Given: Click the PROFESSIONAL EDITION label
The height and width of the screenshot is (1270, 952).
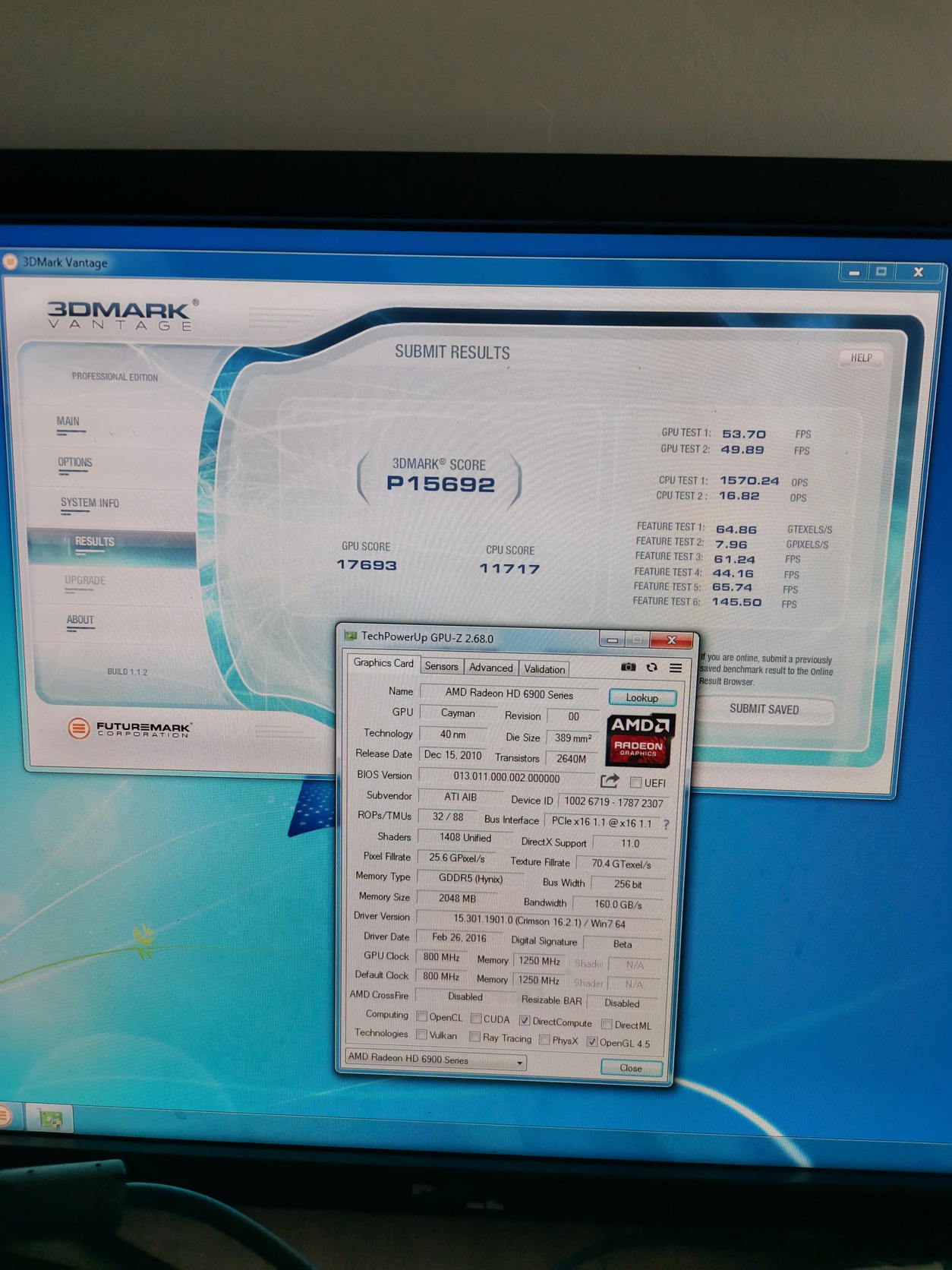Looking at the screenshot, I should click(115, 377).
